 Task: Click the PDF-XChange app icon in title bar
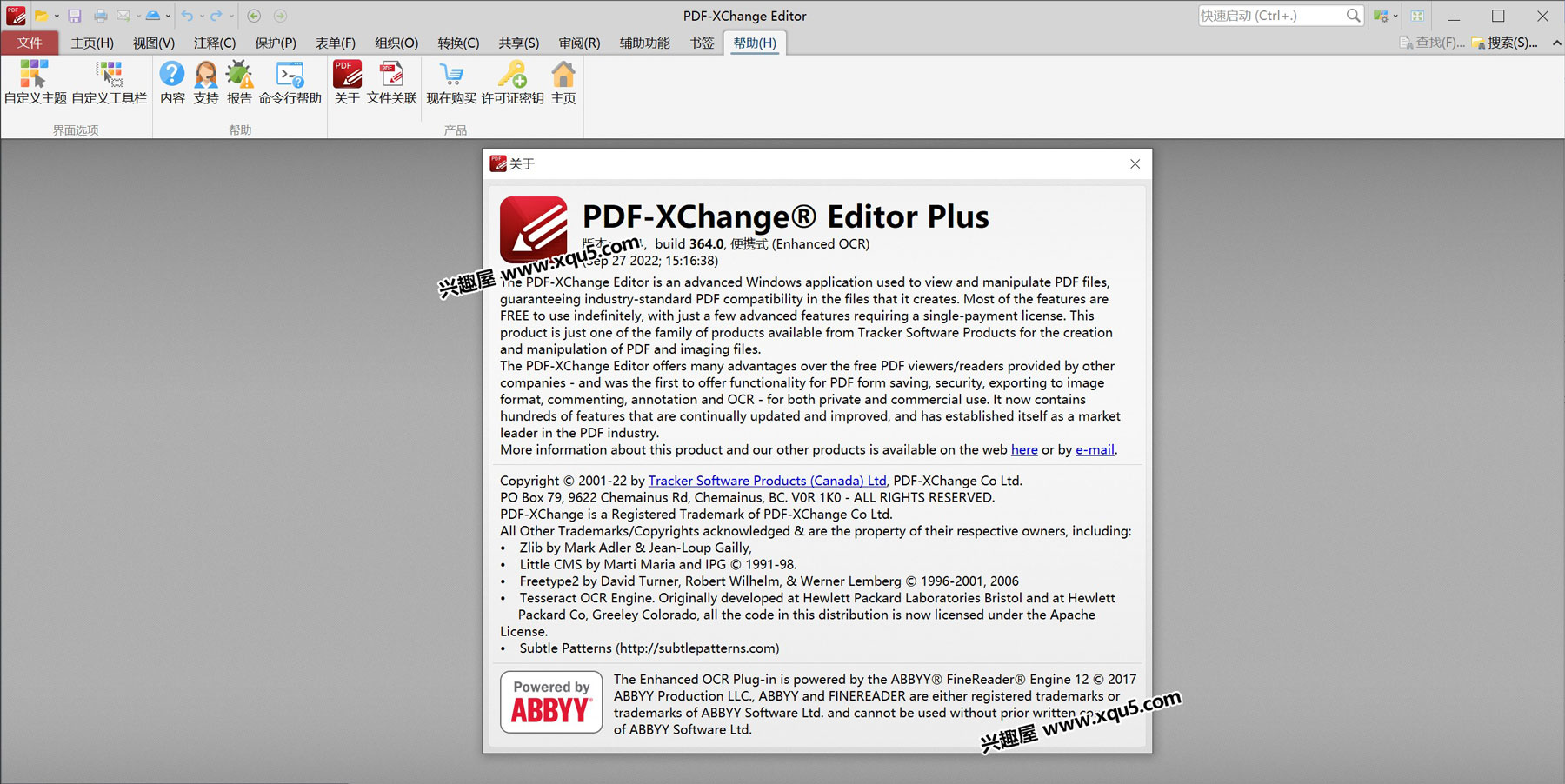[16, 16]
